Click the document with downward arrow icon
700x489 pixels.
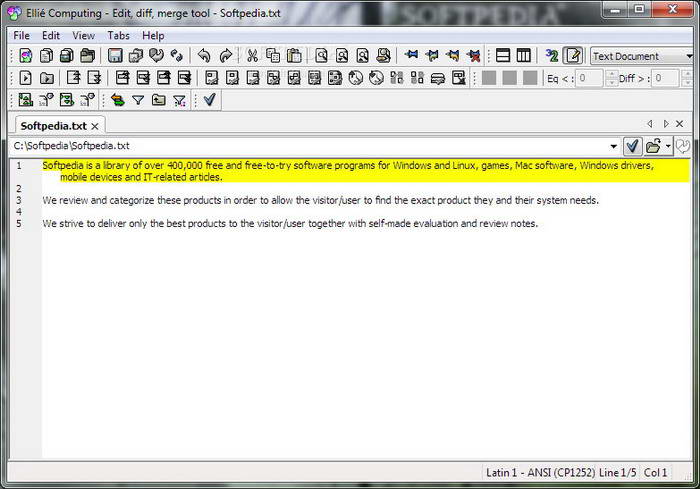point(94,78)
